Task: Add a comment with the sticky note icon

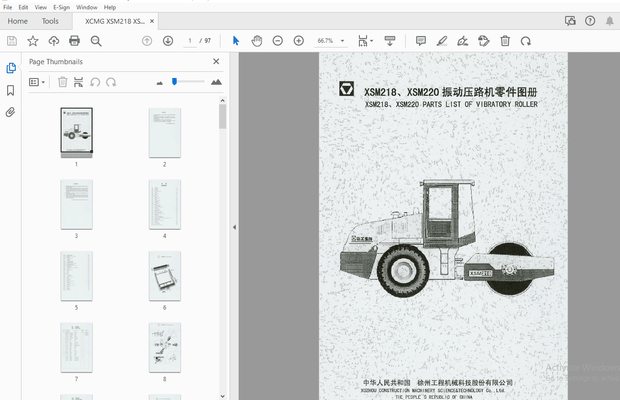Action: (420, 41)
